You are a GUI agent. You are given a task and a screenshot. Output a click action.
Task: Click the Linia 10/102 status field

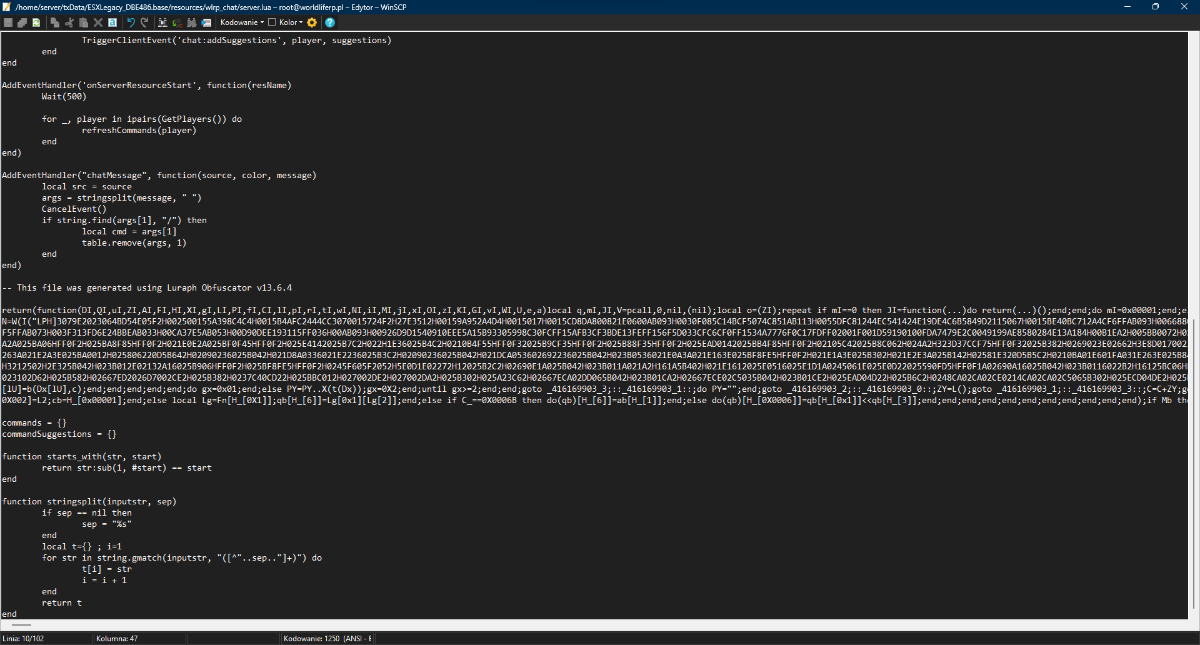25,637
